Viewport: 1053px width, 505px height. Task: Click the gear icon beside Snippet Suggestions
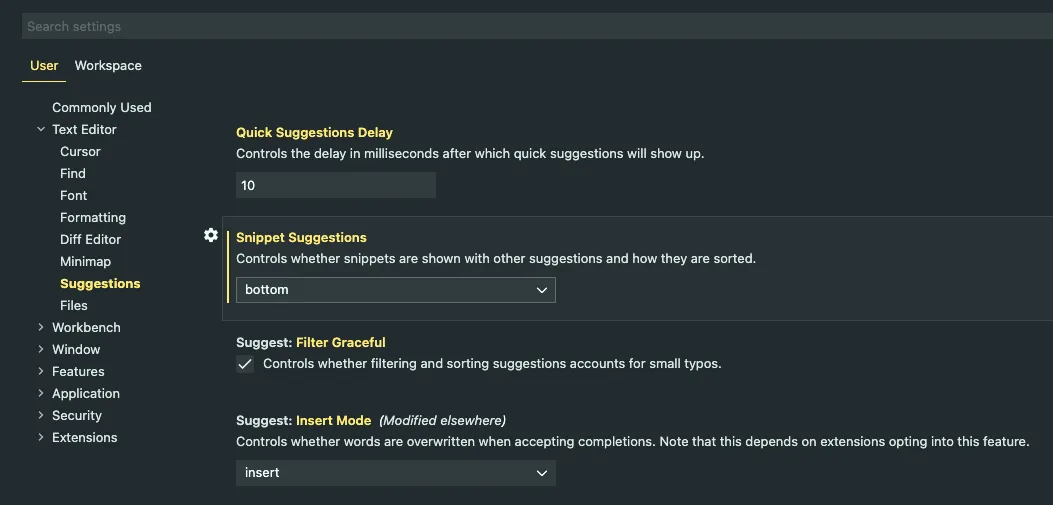click(211, 235)
